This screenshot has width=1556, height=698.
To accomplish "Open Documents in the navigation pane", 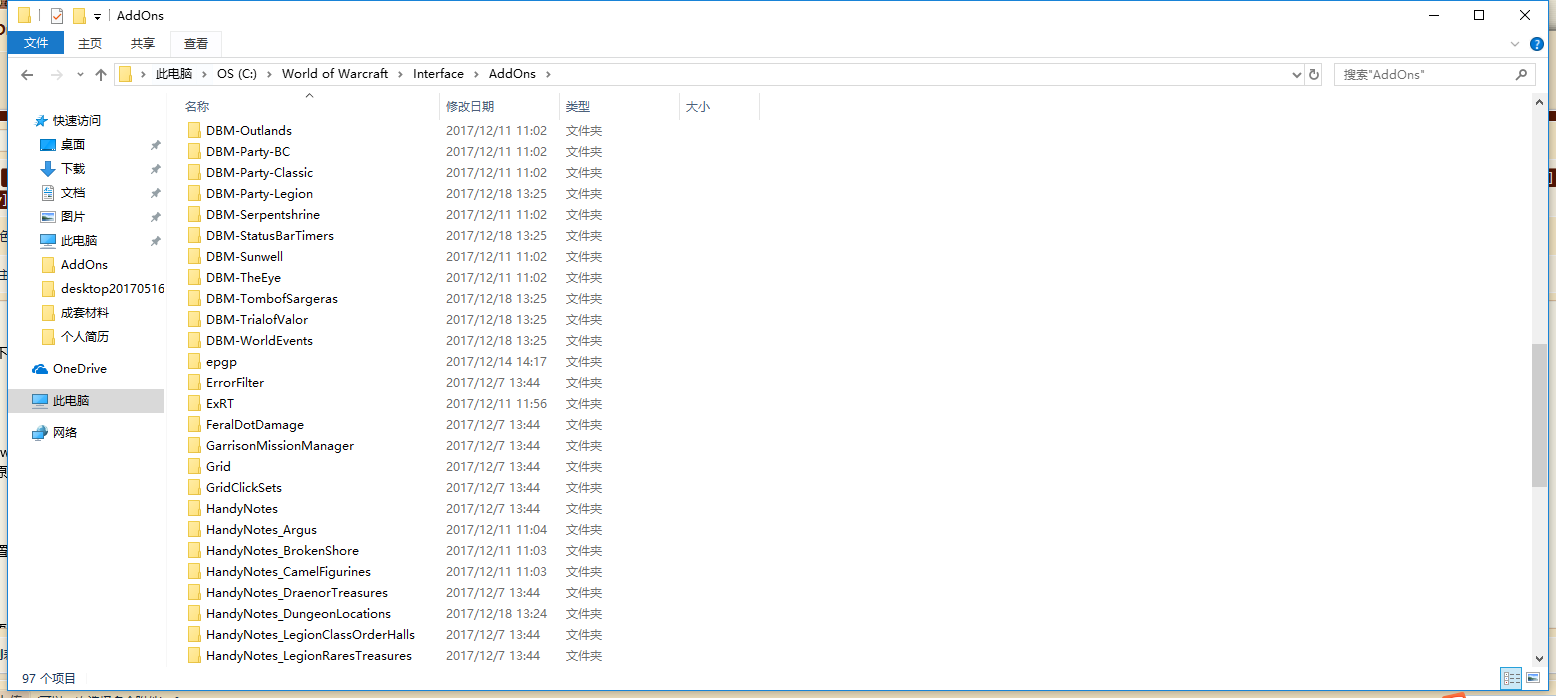I will point(73,193).
